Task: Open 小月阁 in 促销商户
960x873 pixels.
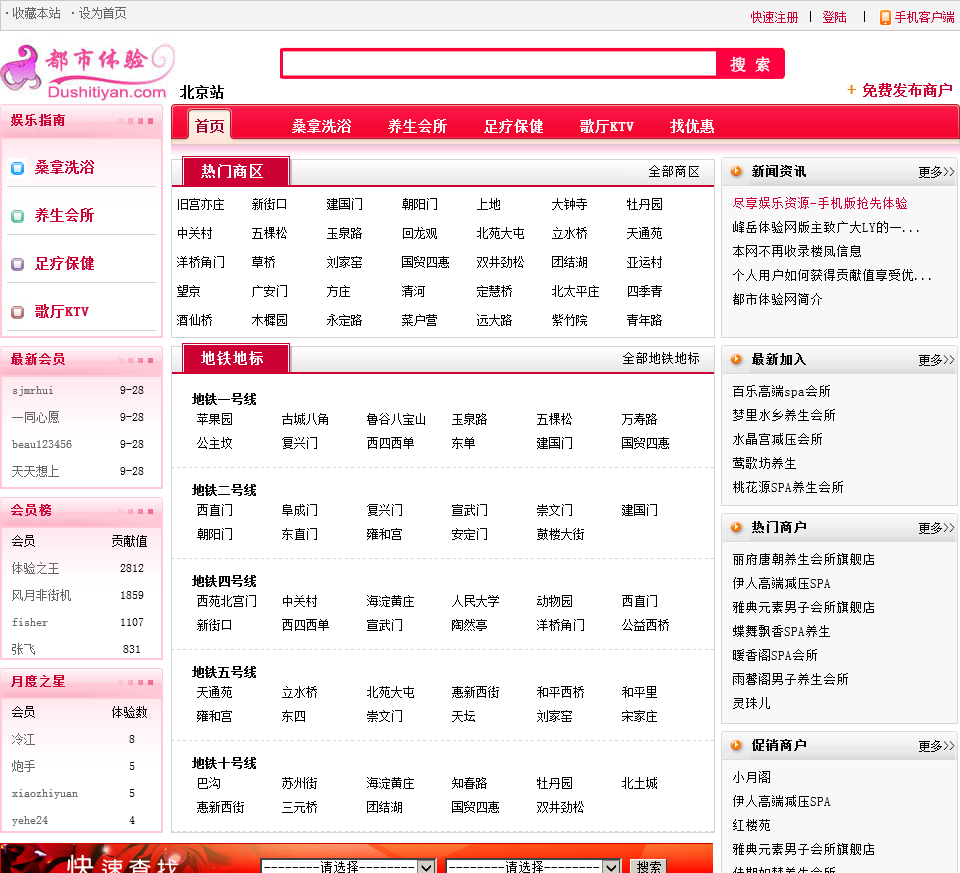Action: 751,777
